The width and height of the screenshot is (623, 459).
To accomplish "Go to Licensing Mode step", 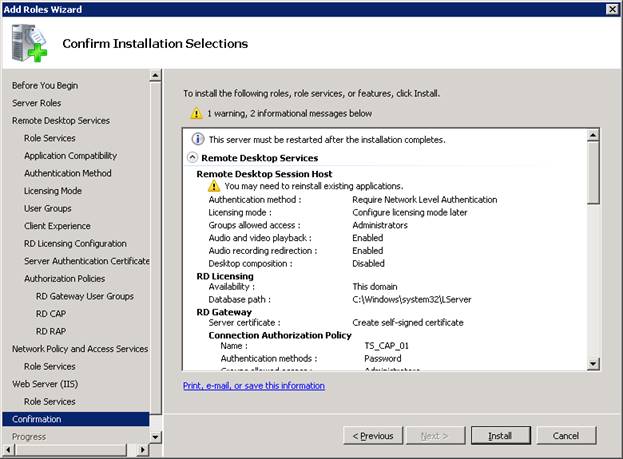I will [x=53, y=191].
